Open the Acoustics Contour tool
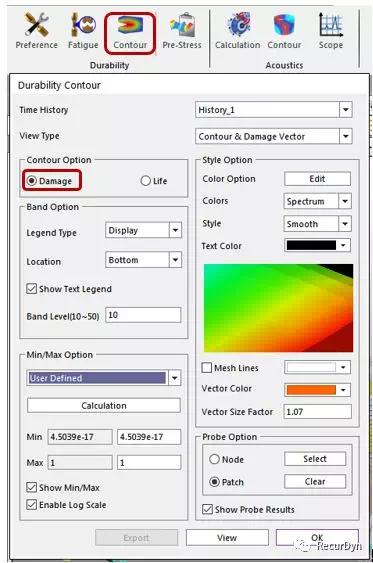This screenshot has width=373, height=563. pos(284,31)
